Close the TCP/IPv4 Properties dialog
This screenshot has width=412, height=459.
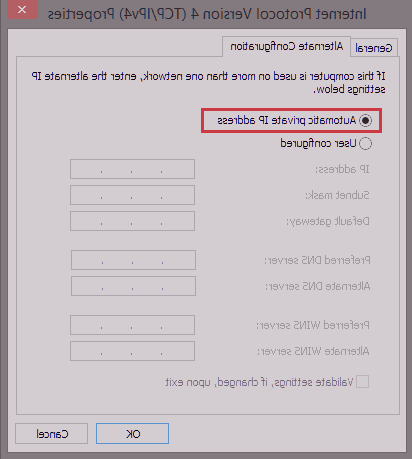pyautogui.click(x=22, y=9)
